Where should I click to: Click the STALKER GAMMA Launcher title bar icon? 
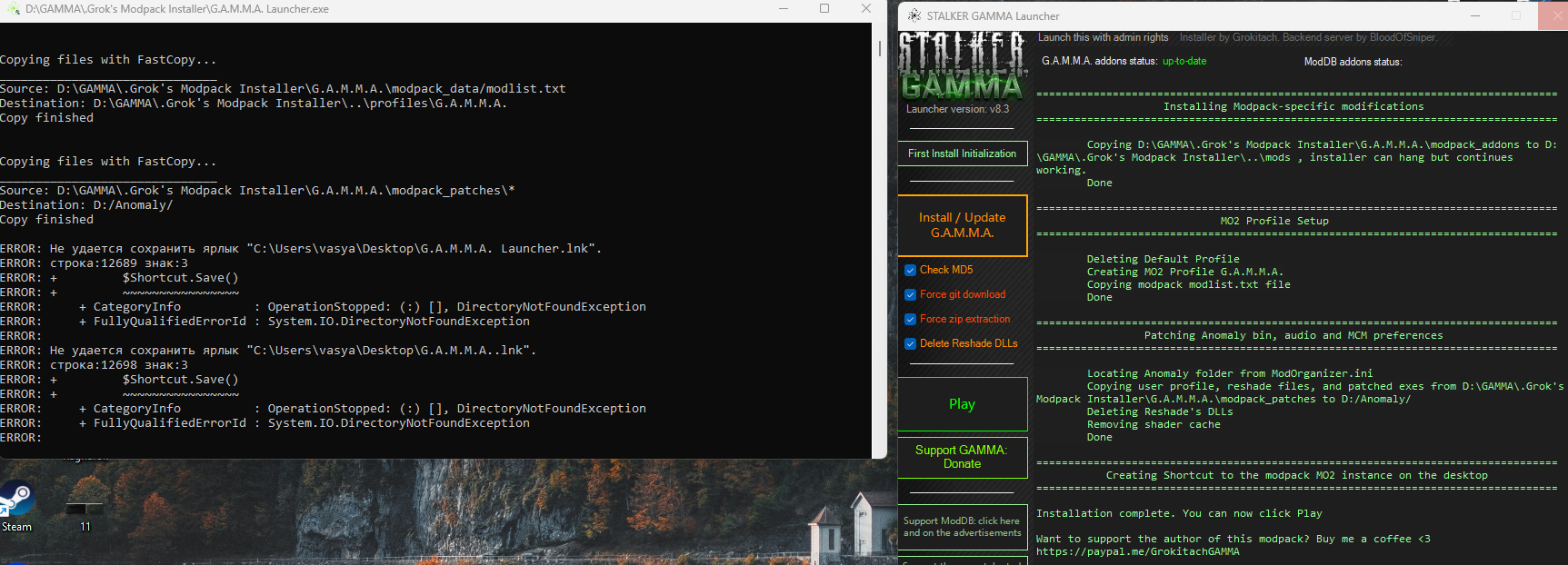[x=912, y=15]
